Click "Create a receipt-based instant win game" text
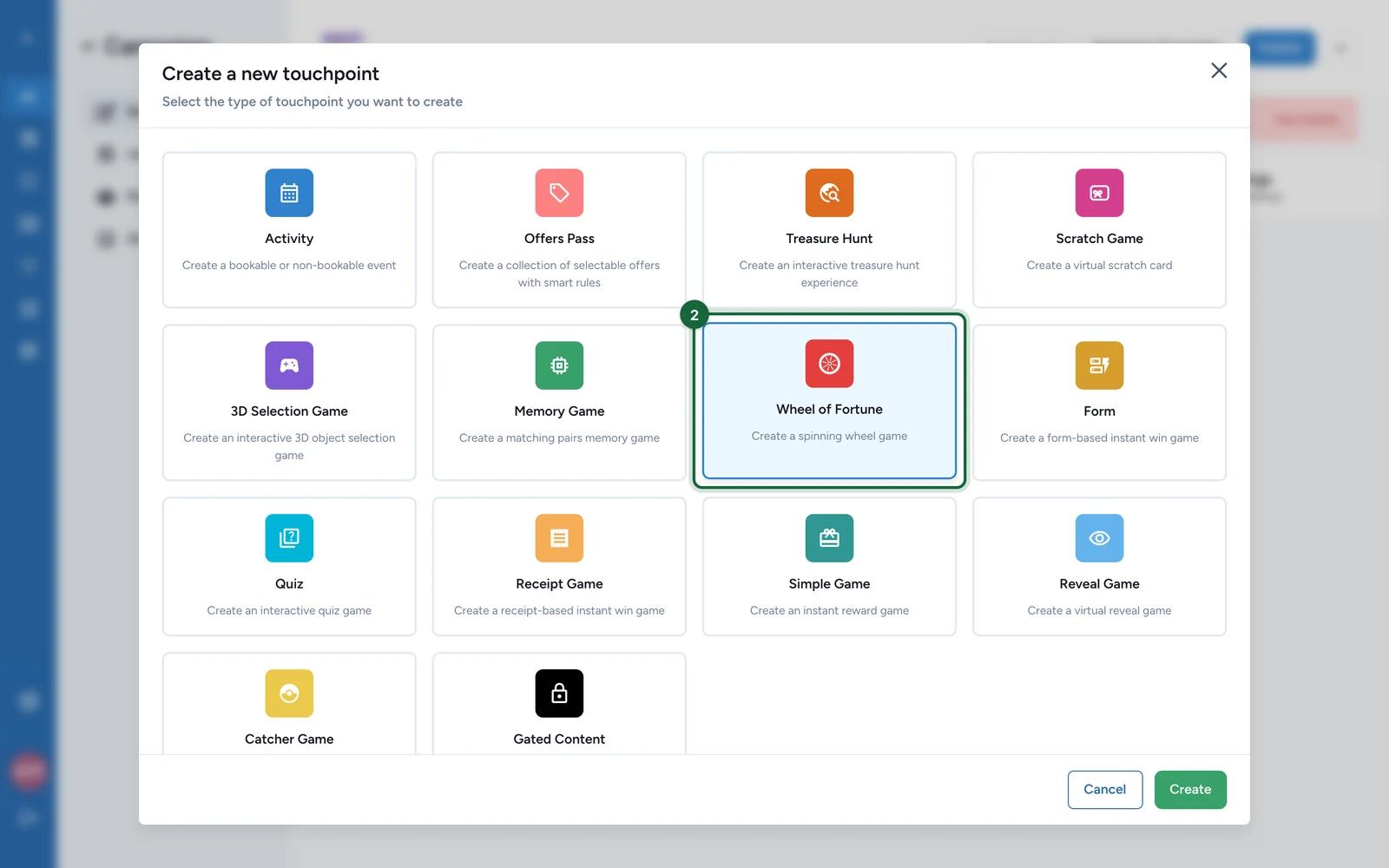1389x868 pixels. click(x=559, y=611)
